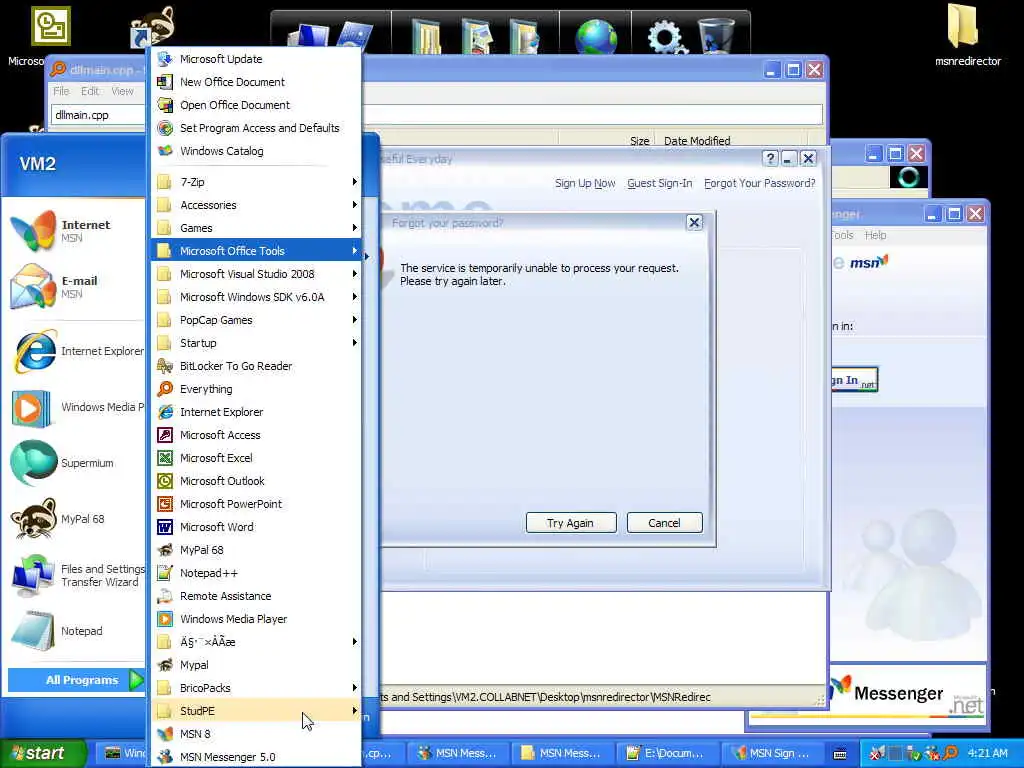Open Notepad from Start menu pinned list
Image resolution: width=1024 pixels, height=768 pixels.
point(75,631)
